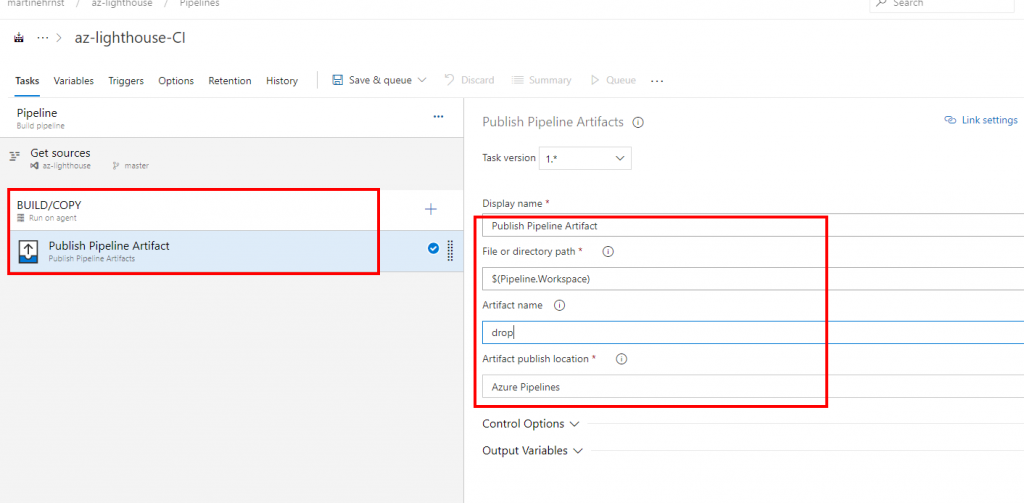Click the Artifact name info icon

tap(560, 305)
